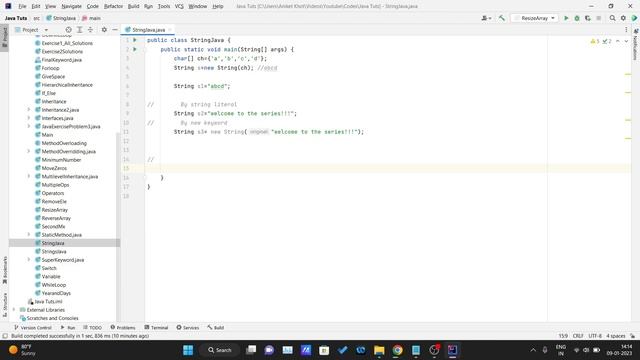Go to previous highlighted error arrow
This screenshot has height=360, width=640.
point(618,41)
